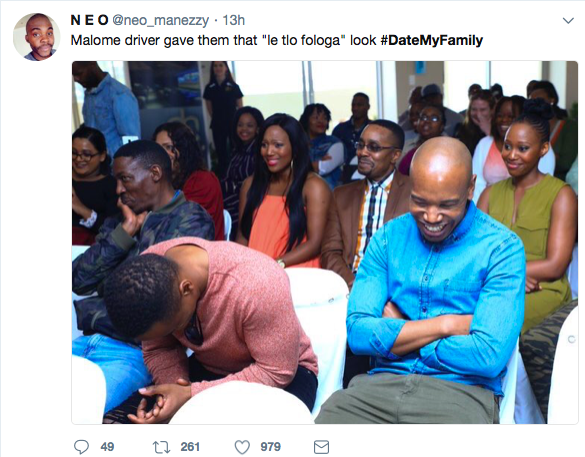Like the tweet with the heart icon

pyautogui.click(x=242, y=447)
